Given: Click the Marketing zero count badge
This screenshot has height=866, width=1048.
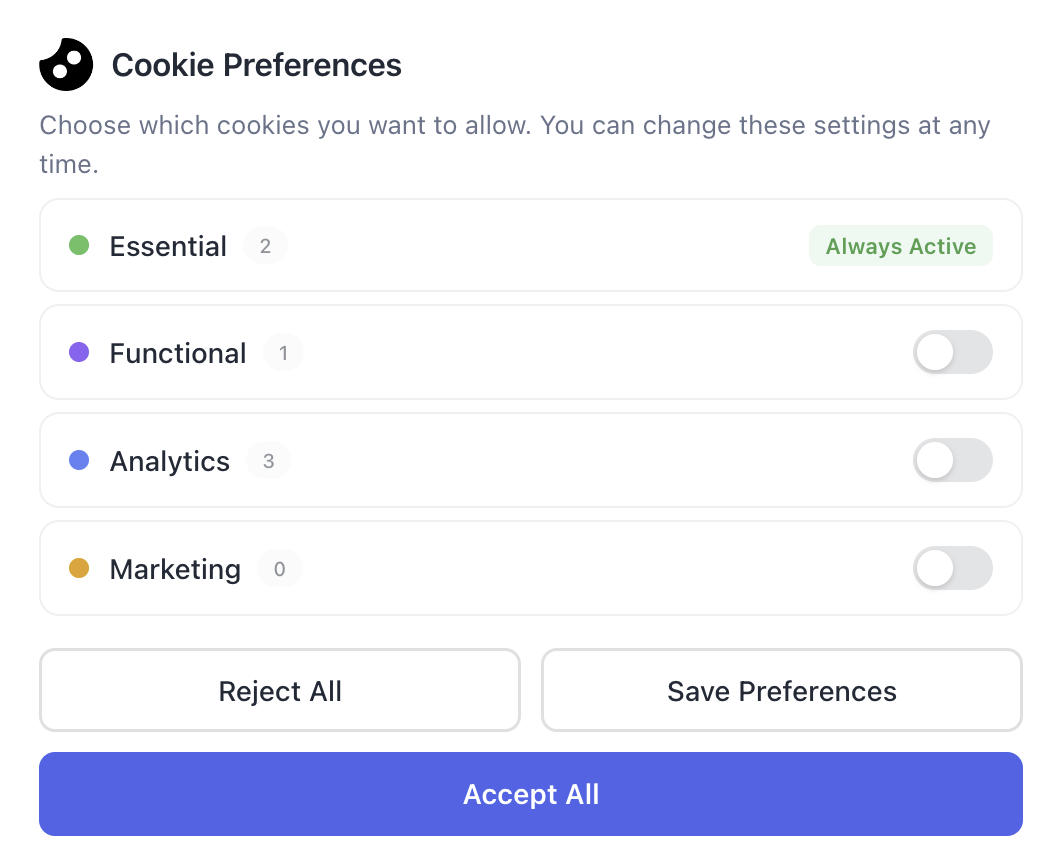Looking at the screenshot, I should (x=280, y=568).
